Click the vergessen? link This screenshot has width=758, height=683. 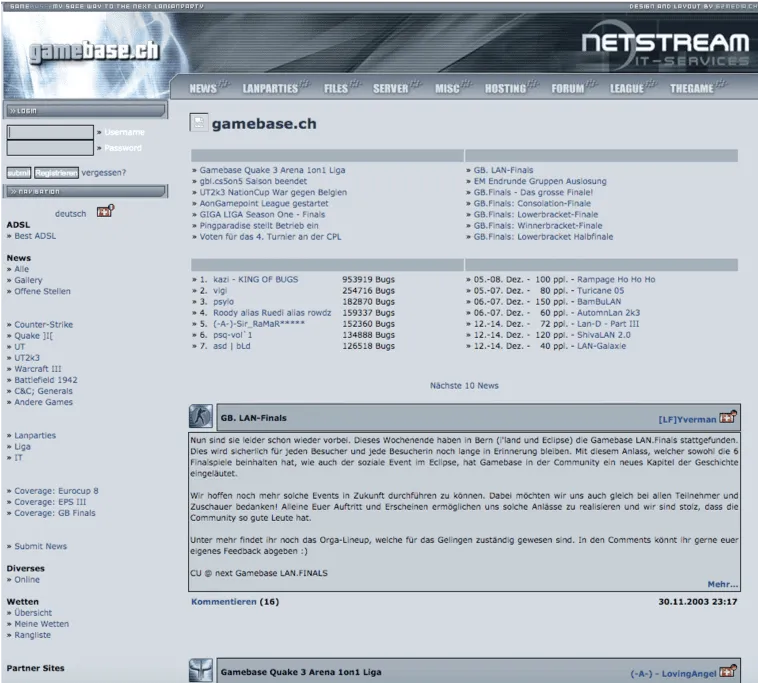[103, 173]
